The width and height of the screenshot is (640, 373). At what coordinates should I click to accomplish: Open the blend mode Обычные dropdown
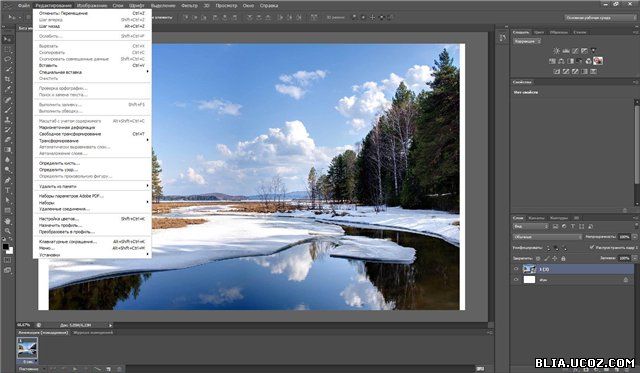(x=547, y=237)
